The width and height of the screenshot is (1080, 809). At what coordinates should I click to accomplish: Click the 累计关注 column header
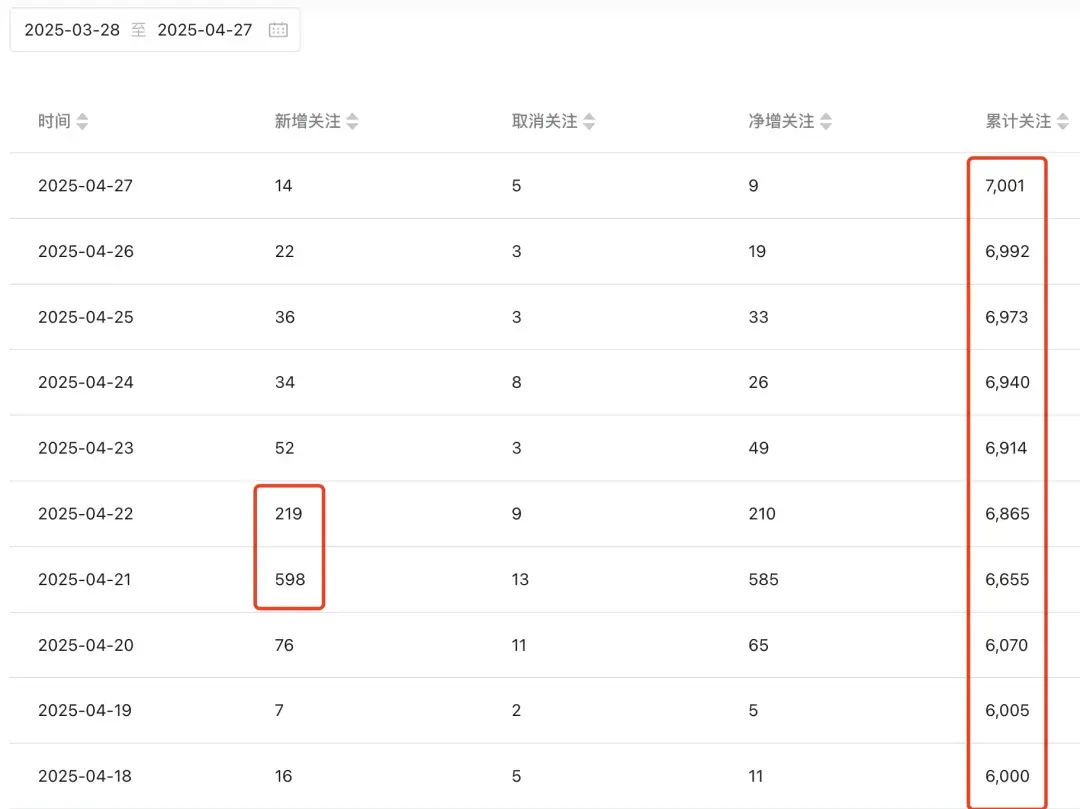pos(1018,122)
